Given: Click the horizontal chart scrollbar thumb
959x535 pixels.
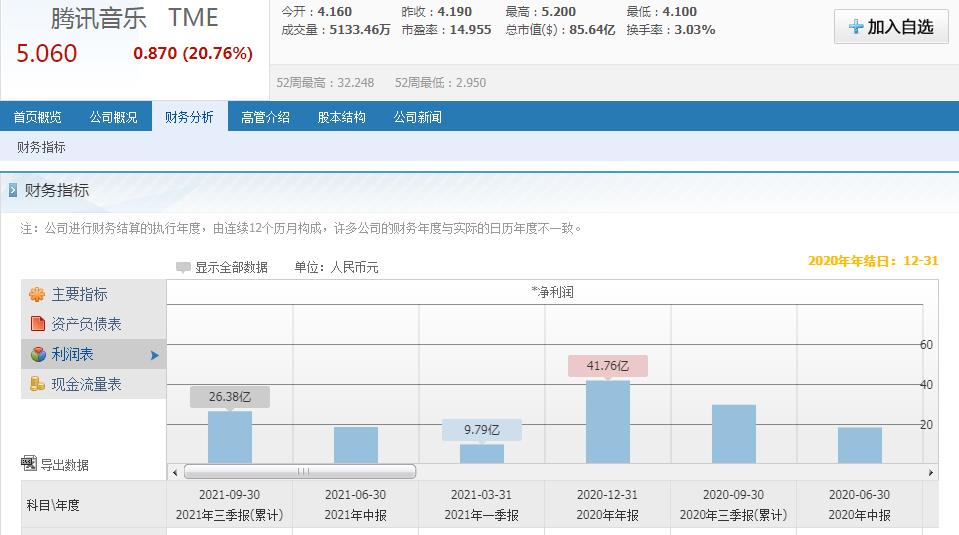Looking at the screenshot, I should [300, 471].
